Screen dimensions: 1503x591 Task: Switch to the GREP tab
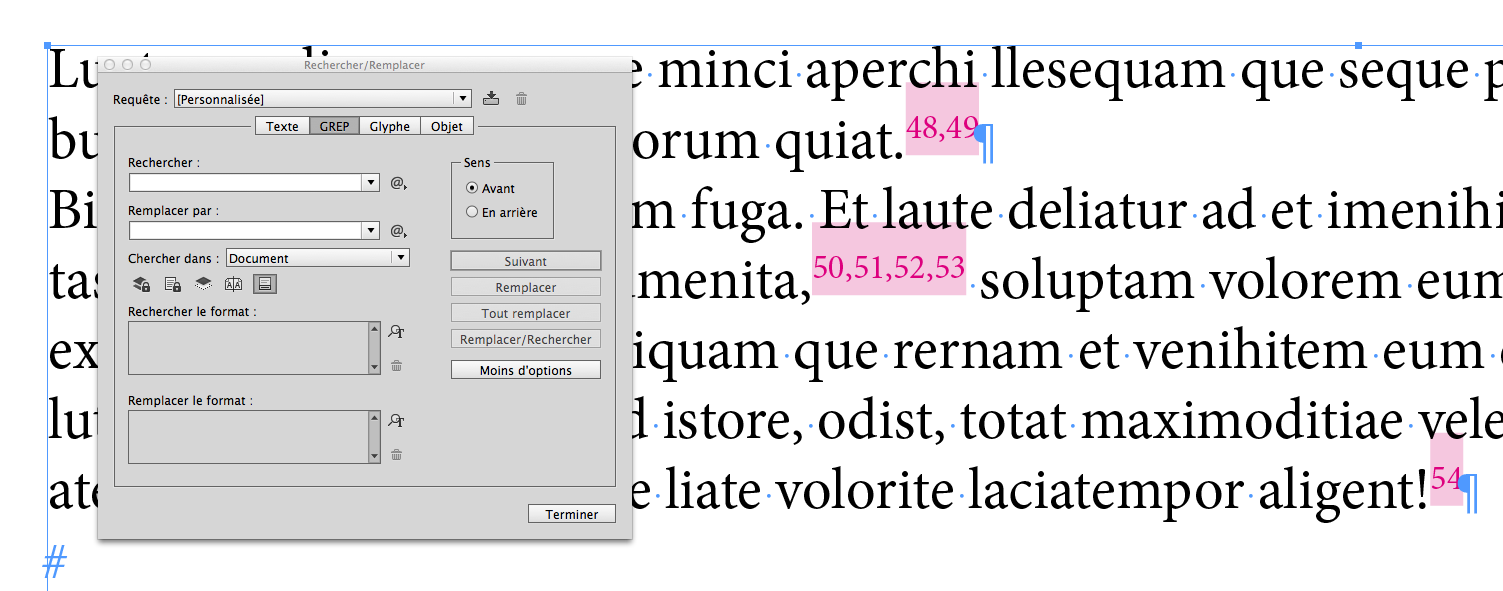(x=334, y=126)
